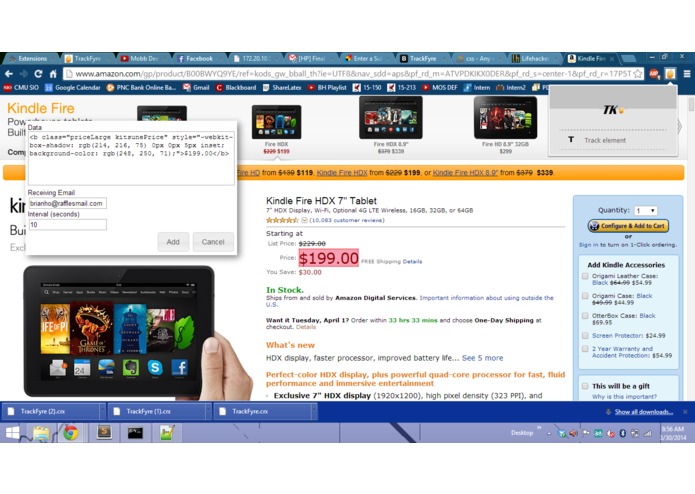Image resolution: width=695 pixels, height=494 pixels.
Task: Click the Interval seconds field
Action: point(68,225)
